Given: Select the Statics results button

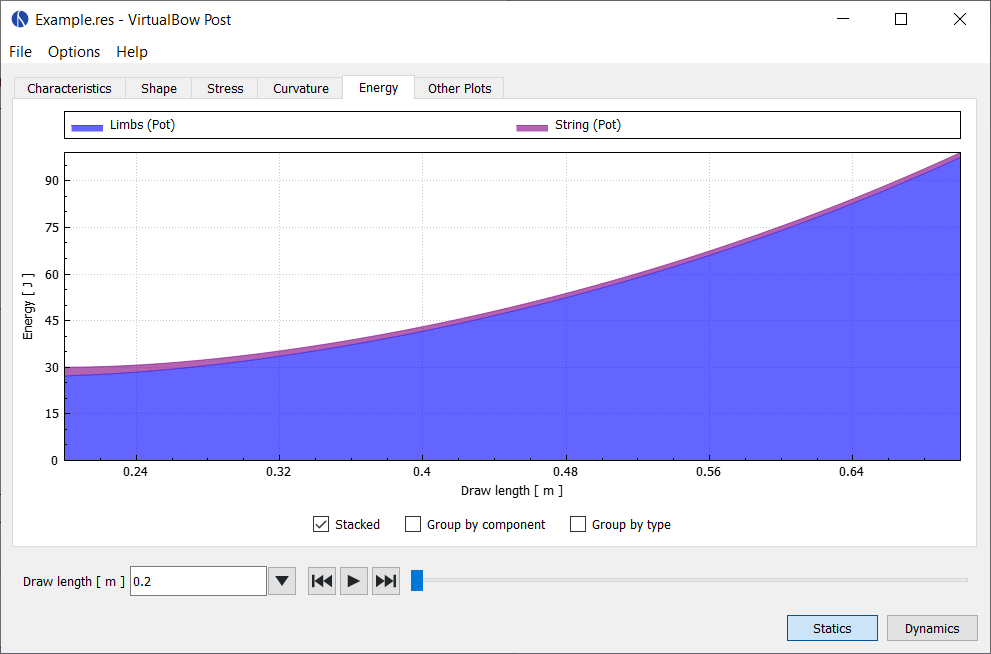Looking at the screenshot, I should tap(832, 628).
